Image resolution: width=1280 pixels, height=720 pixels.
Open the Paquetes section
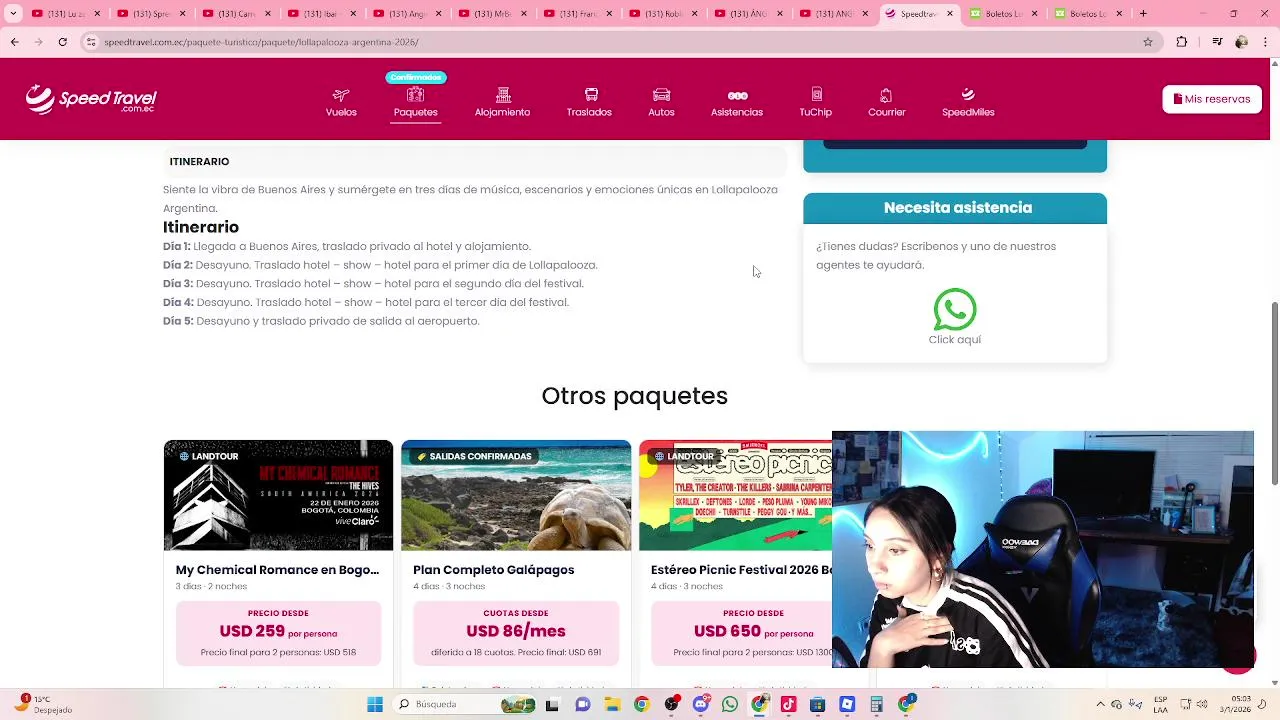[x=415, y=102]
